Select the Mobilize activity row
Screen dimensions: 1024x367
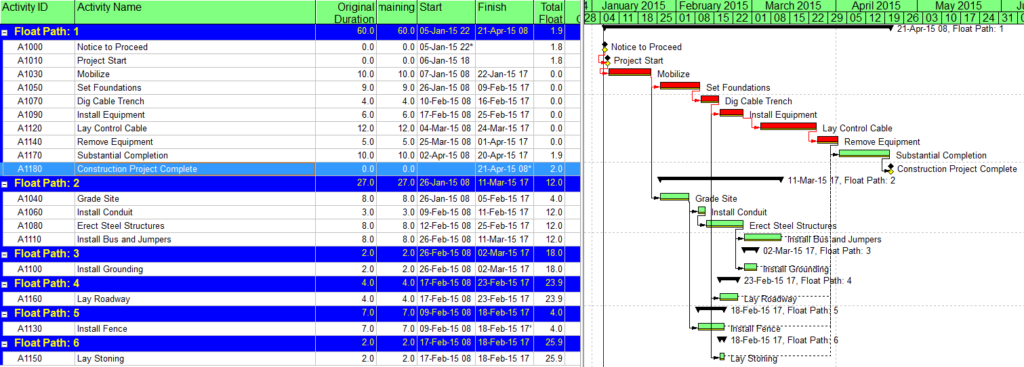click(x=290, y=74)
